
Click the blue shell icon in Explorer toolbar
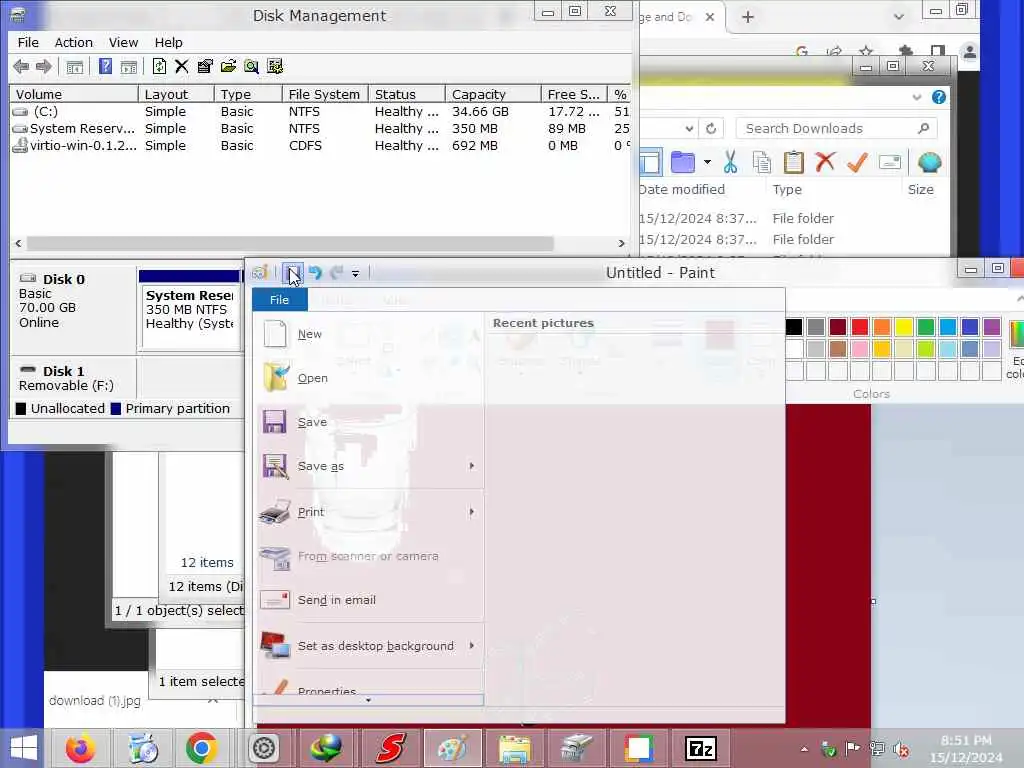929,162
